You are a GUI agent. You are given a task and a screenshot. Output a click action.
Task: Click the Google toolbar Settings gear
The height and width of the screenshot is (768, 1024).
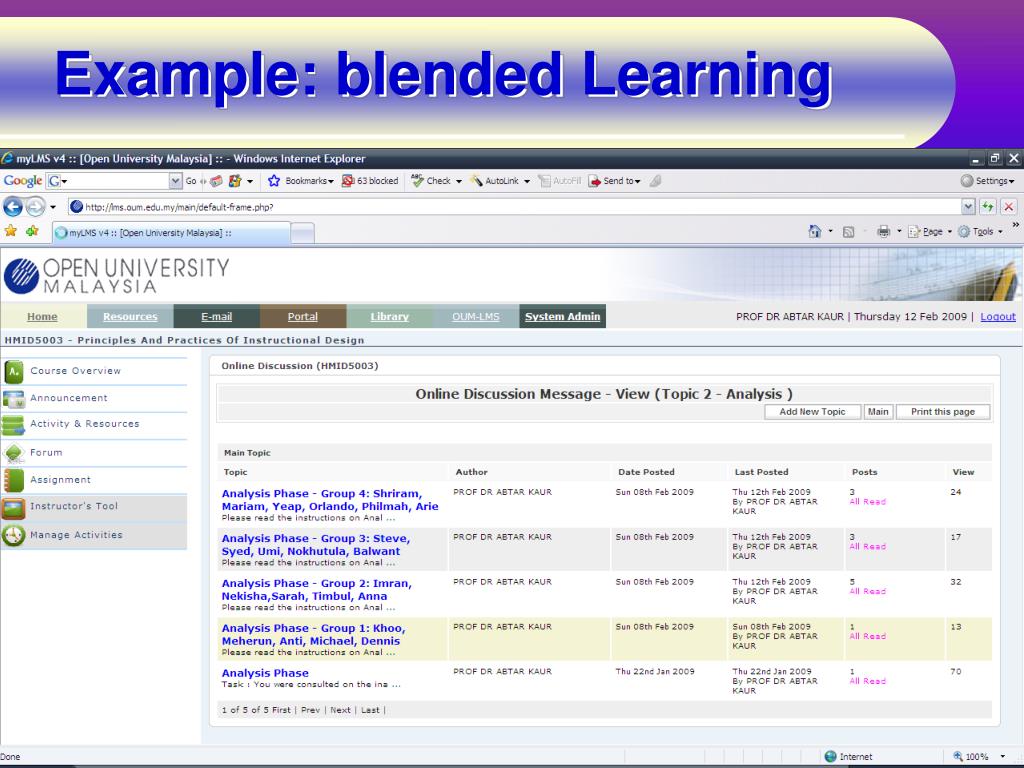point(967,181)
